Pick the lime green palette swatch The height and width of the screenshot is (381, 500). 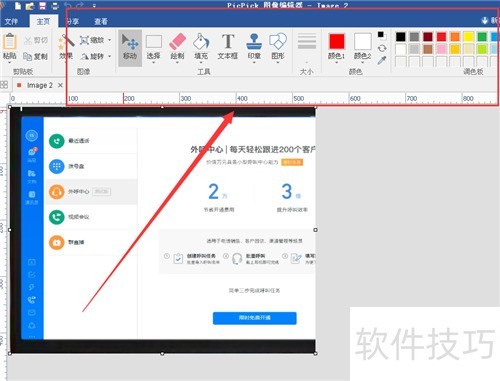[482, 49]
